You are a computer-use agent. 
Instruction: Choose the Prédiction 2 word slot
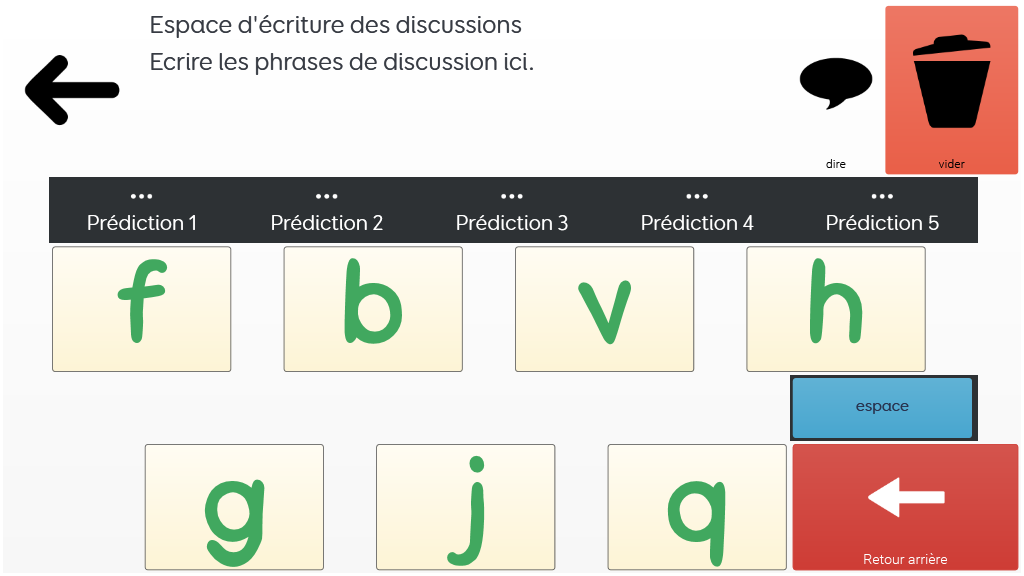click(327, 222)
